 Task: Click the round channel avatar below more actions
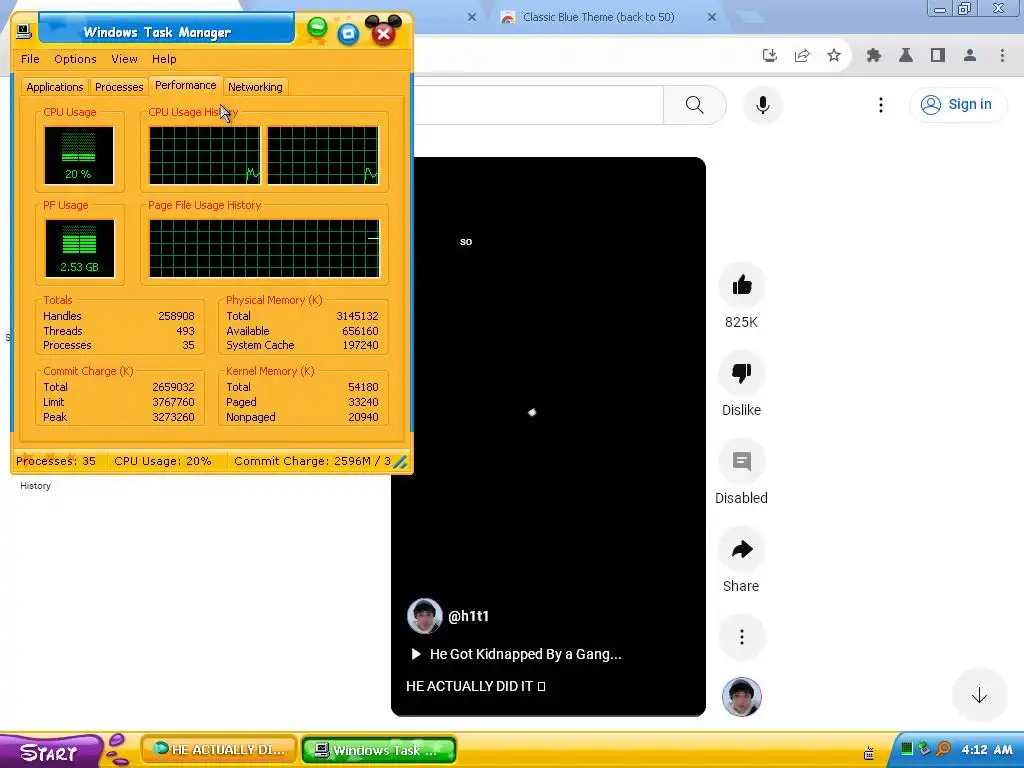[x=742, y=696]
